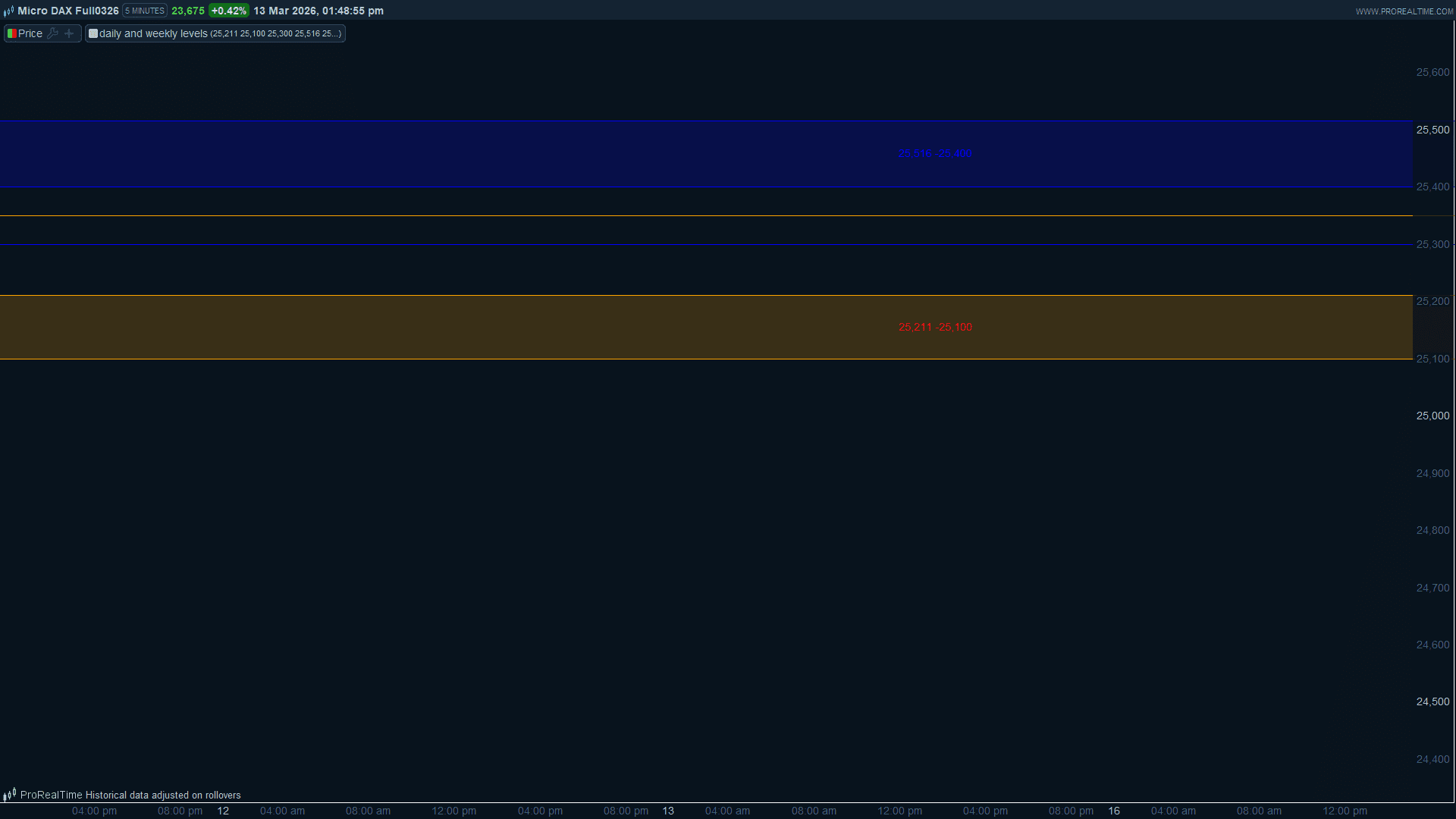This screenshot has height=819, width=1456.
Task: Click the Price label in the indicator bar
Action: pyautogui.click(x=30, y=33)
